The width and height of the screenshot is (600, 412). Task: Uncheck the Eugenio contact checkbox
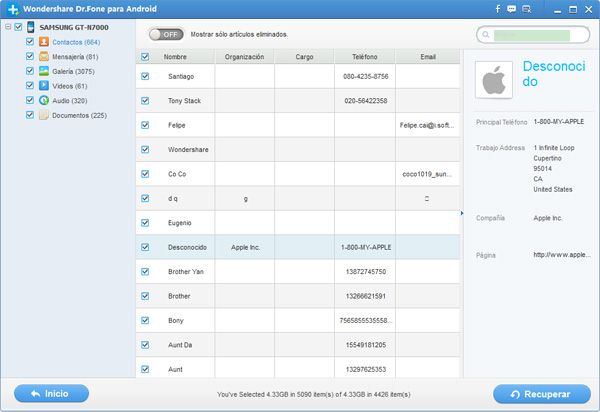pyautogui.click(x=145, y=223)
